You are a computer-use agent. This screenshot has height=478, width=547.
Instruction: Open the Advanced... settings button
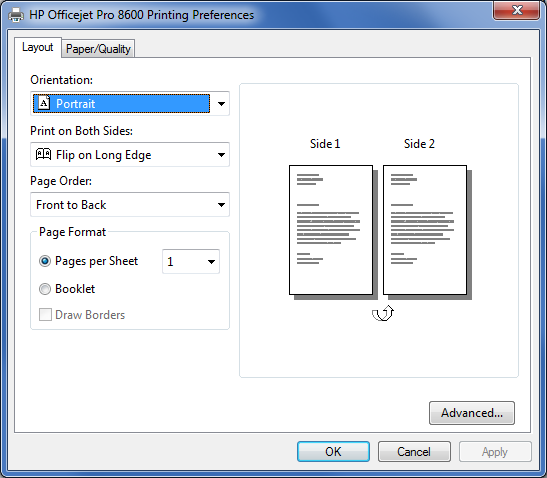coord(472,413)
